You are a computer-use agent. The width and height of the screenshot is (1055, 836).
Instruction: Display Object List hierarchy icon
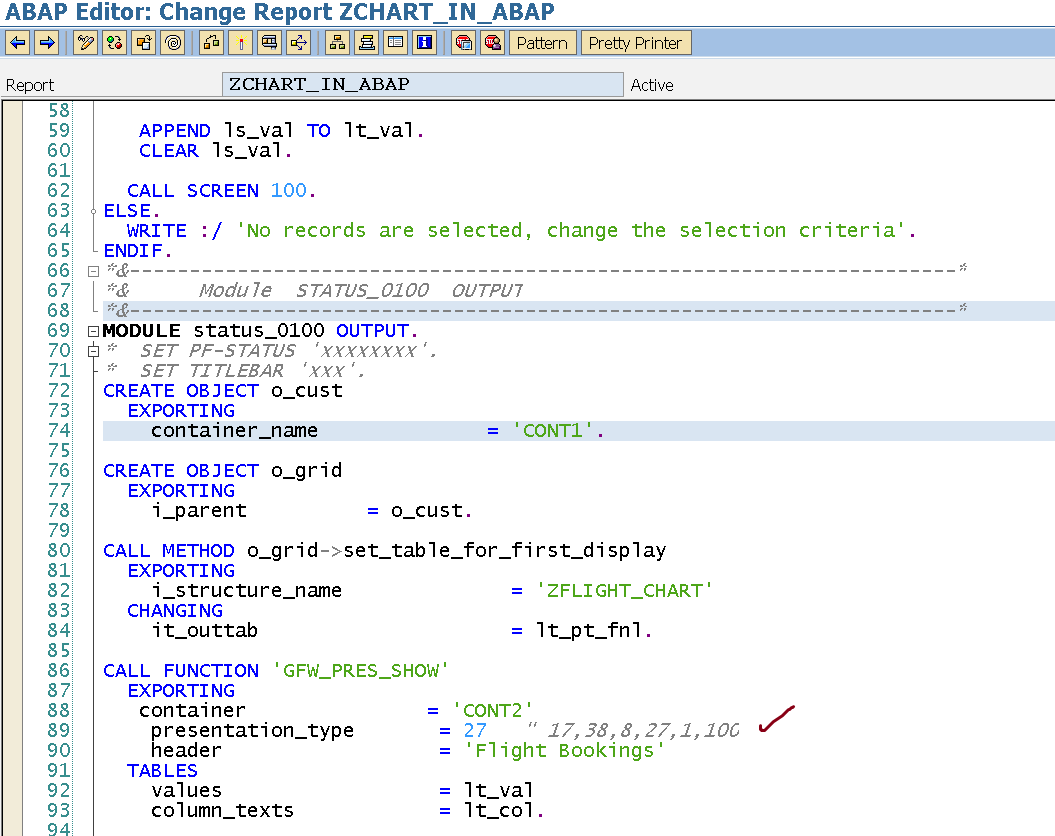click(338, 43)
